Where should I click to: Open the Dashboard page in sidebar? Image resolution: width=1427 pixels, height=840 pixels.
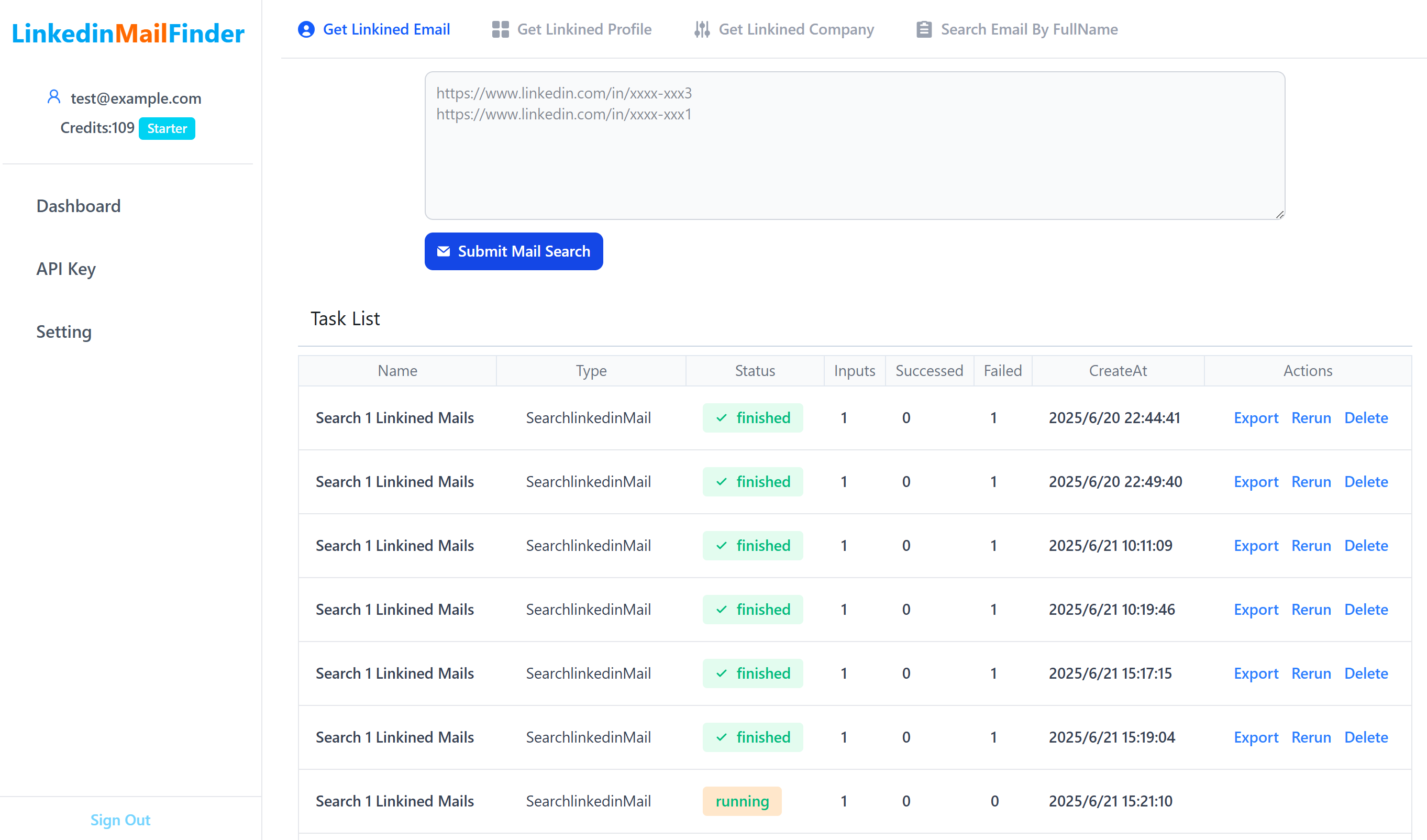(79, 206)
